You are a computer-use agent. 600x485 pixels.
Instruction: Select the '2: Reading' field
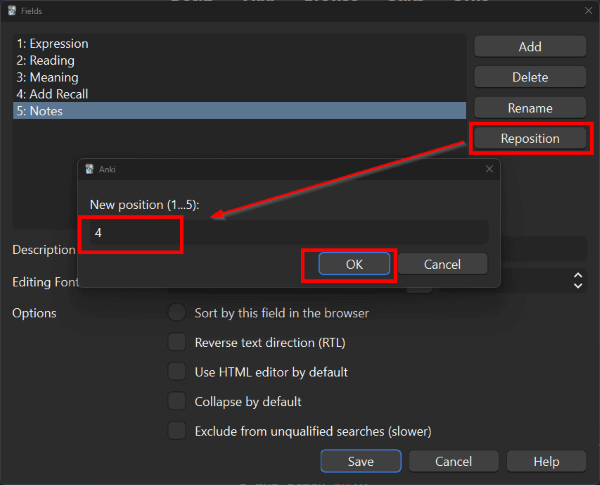[x=240, y=60]
